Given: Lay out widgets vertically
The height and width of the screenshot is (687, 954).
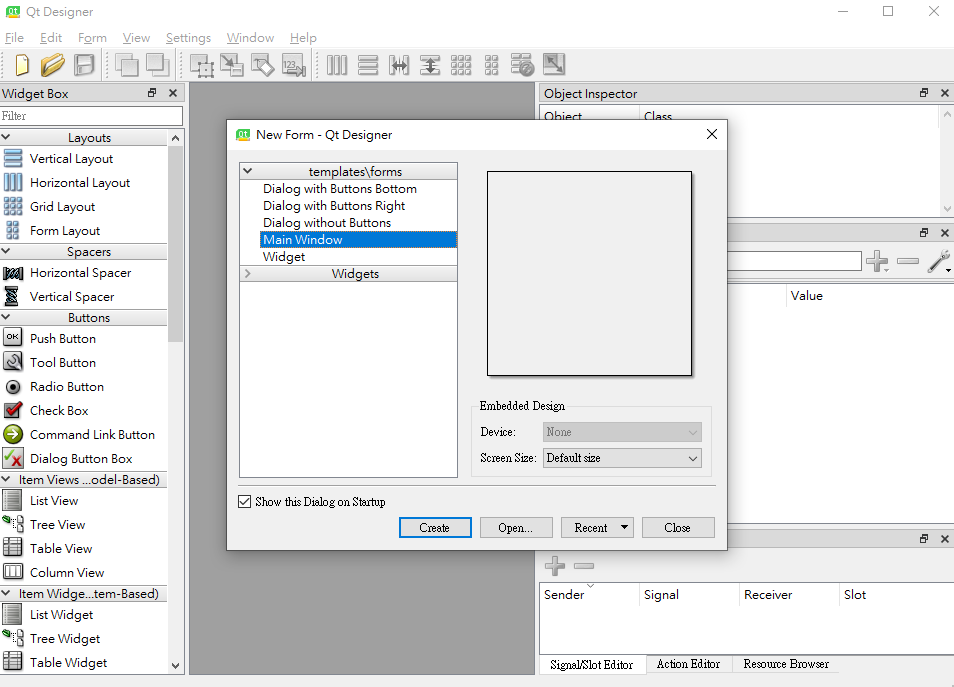Looking at the screenshot, I should [368, 65].
